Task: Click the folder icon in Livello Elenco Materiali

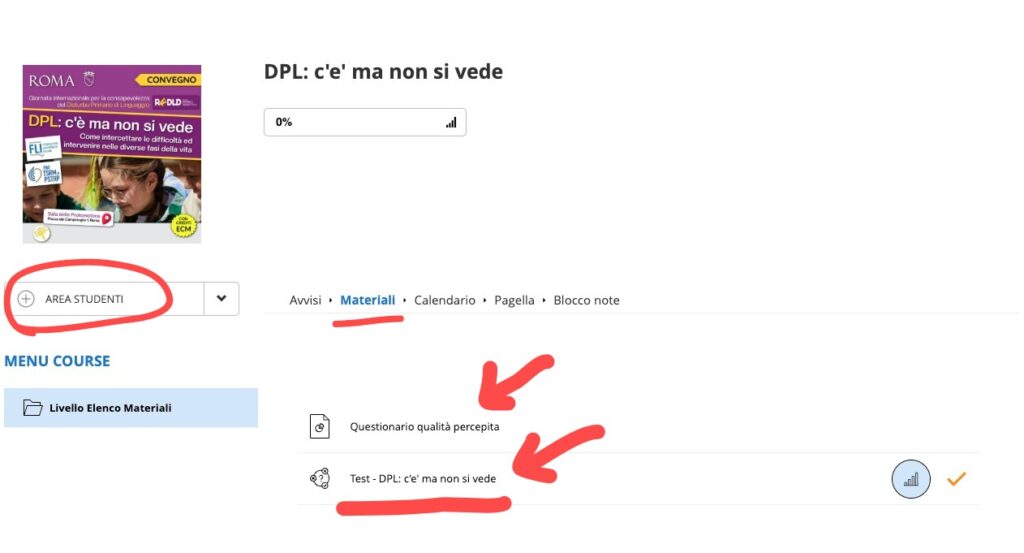Action: (33, 408)
